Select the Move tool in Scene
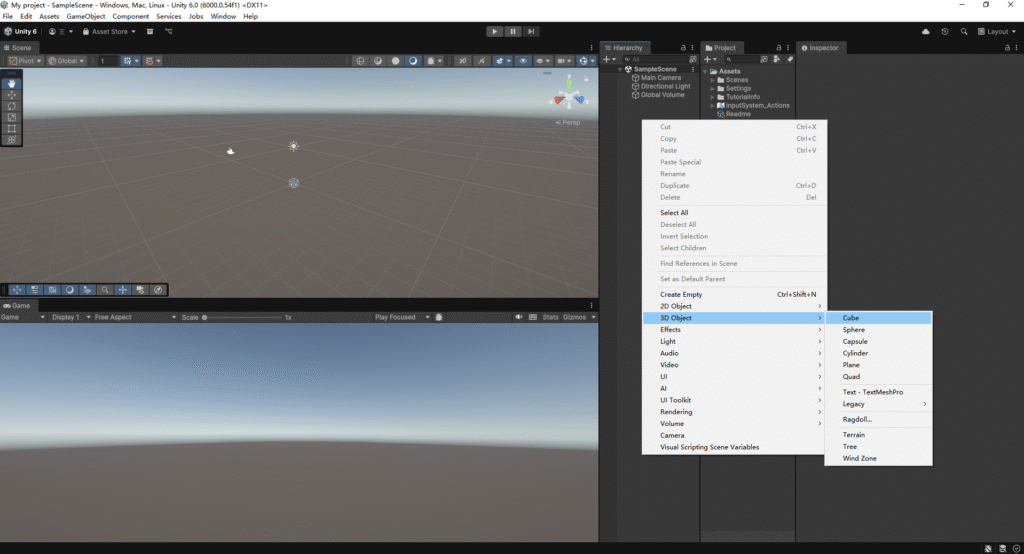Viewport: 1024px width, 554px height. [x=12, y=95]
